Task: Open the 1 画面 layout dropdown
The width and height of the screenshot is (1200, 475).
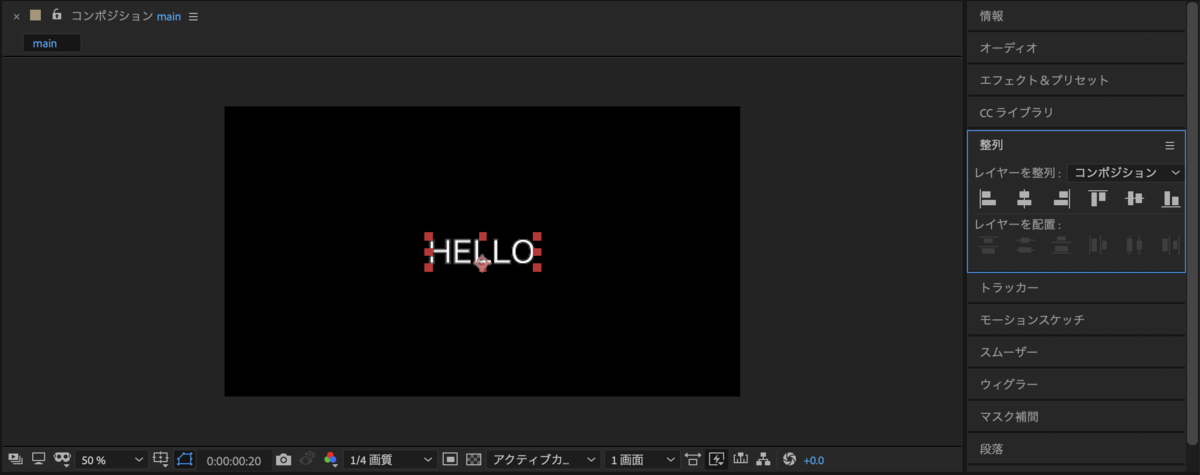Action: point(642,460)
